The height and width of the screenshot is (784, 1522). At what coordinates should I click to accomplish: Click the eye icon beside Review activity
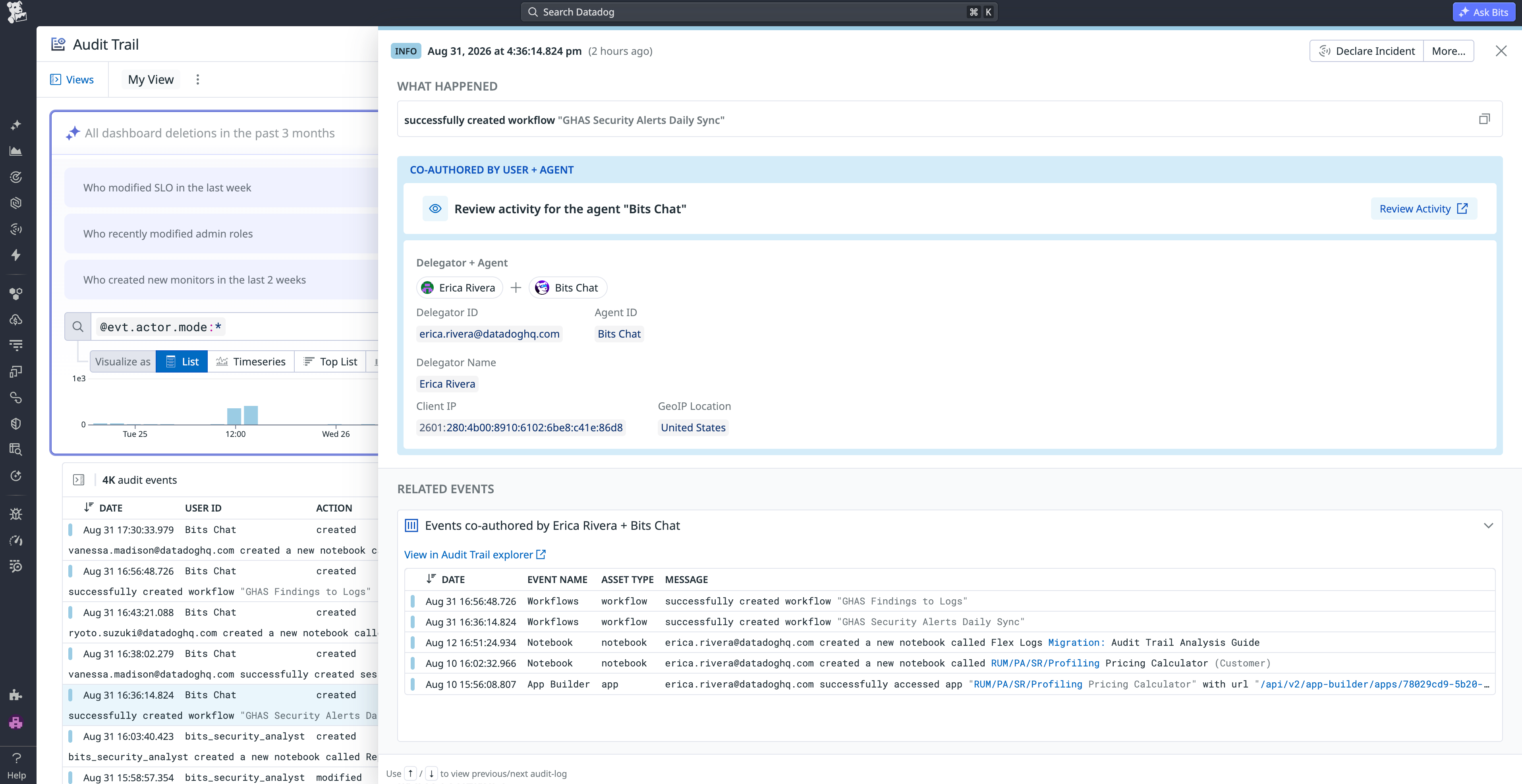(x=435, y=209)
